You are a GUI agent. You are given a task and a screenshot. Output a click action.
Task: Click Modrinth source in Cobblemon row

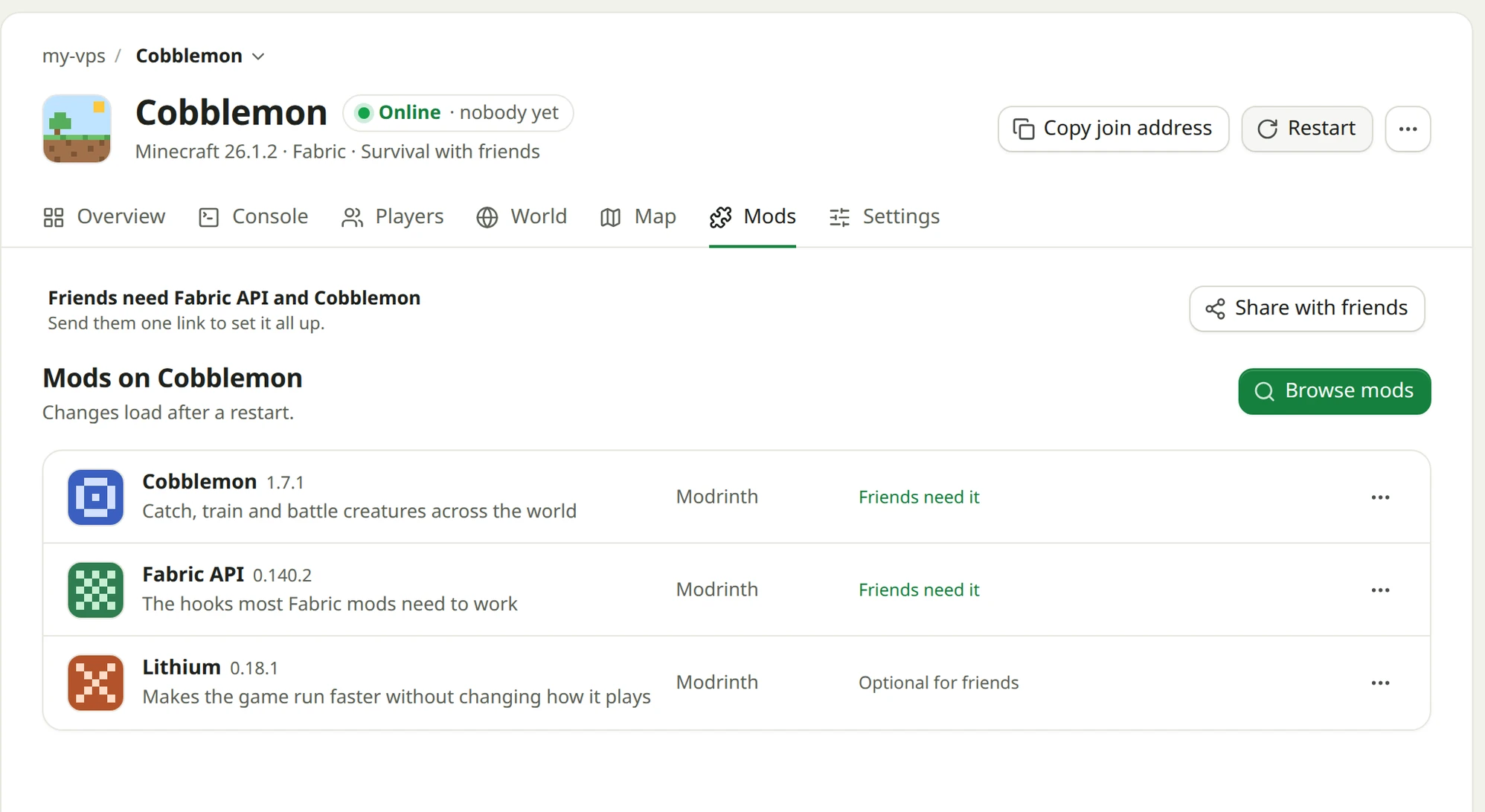717,497
